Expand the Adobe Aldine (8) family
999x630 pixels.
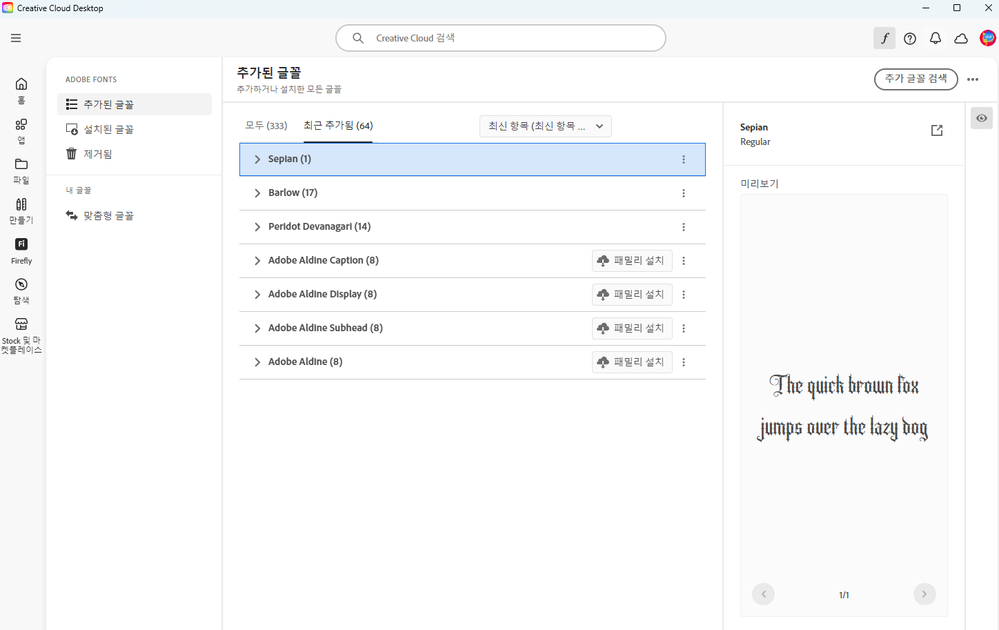pyautogui.click(x=257, y=362)
